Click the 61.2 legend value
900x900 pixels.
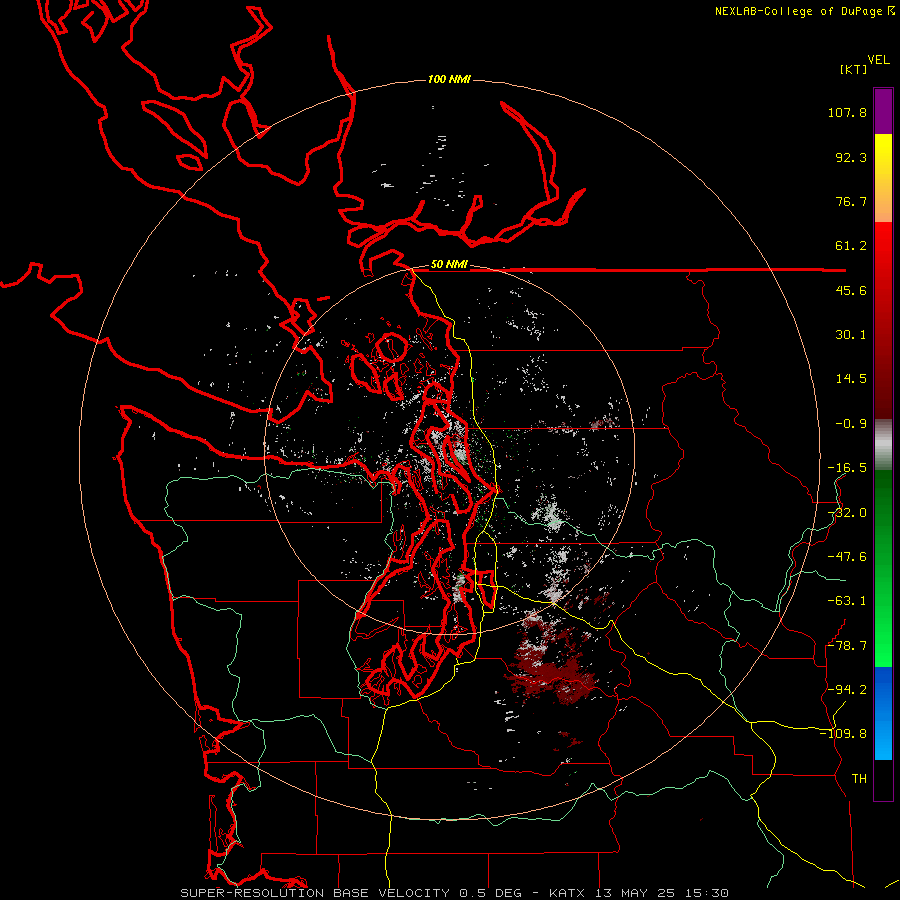pyautogui.click(x=851, y=246)
